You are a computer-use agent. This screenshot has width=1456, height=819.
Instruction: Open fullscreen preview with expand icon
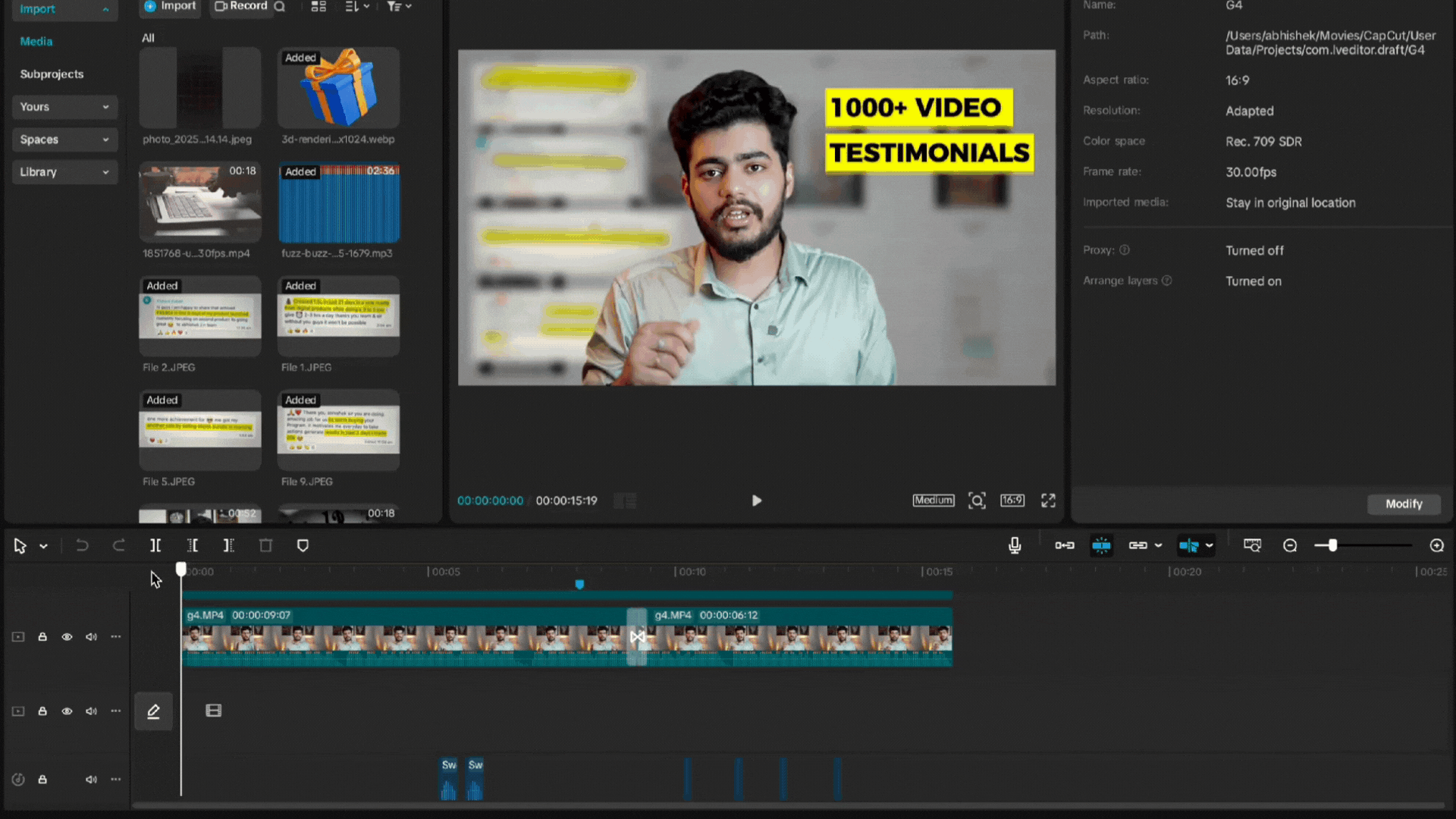pos(1048,500)
